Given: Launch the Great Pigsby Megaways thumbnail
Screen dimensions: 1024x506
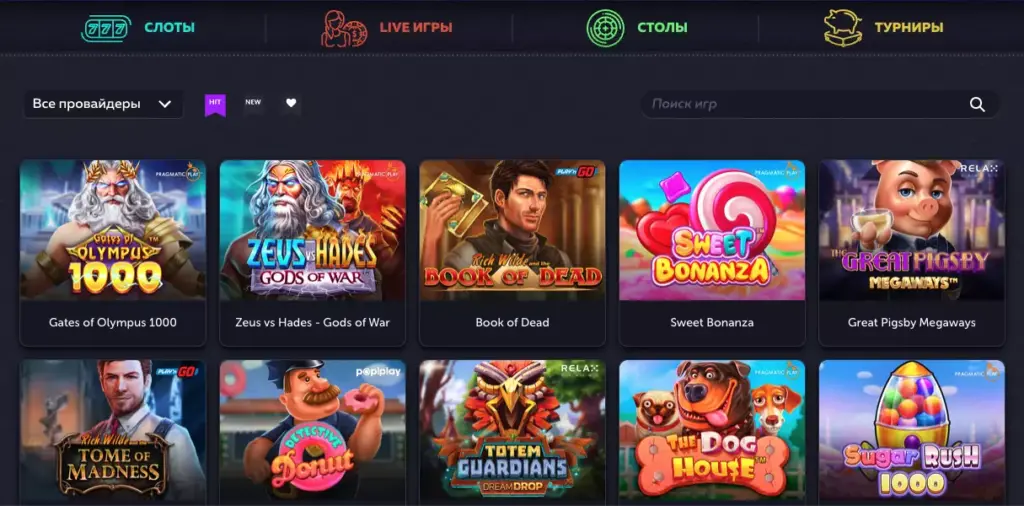Looking at the screenshot, I should pyautogui.click(x=912, y=230).
